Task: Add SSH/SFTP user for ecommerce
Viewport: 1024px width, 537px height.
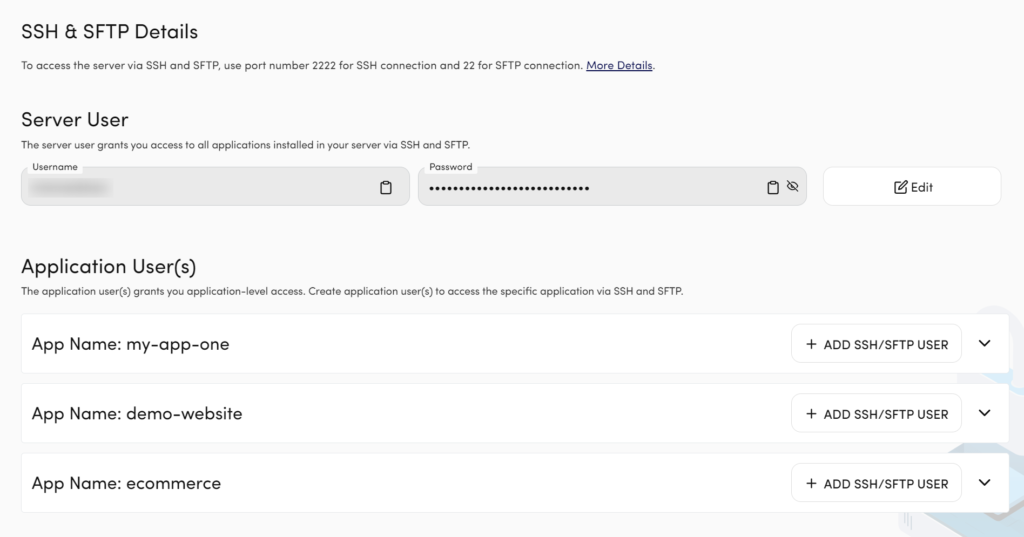Action: tap(876, 483)
